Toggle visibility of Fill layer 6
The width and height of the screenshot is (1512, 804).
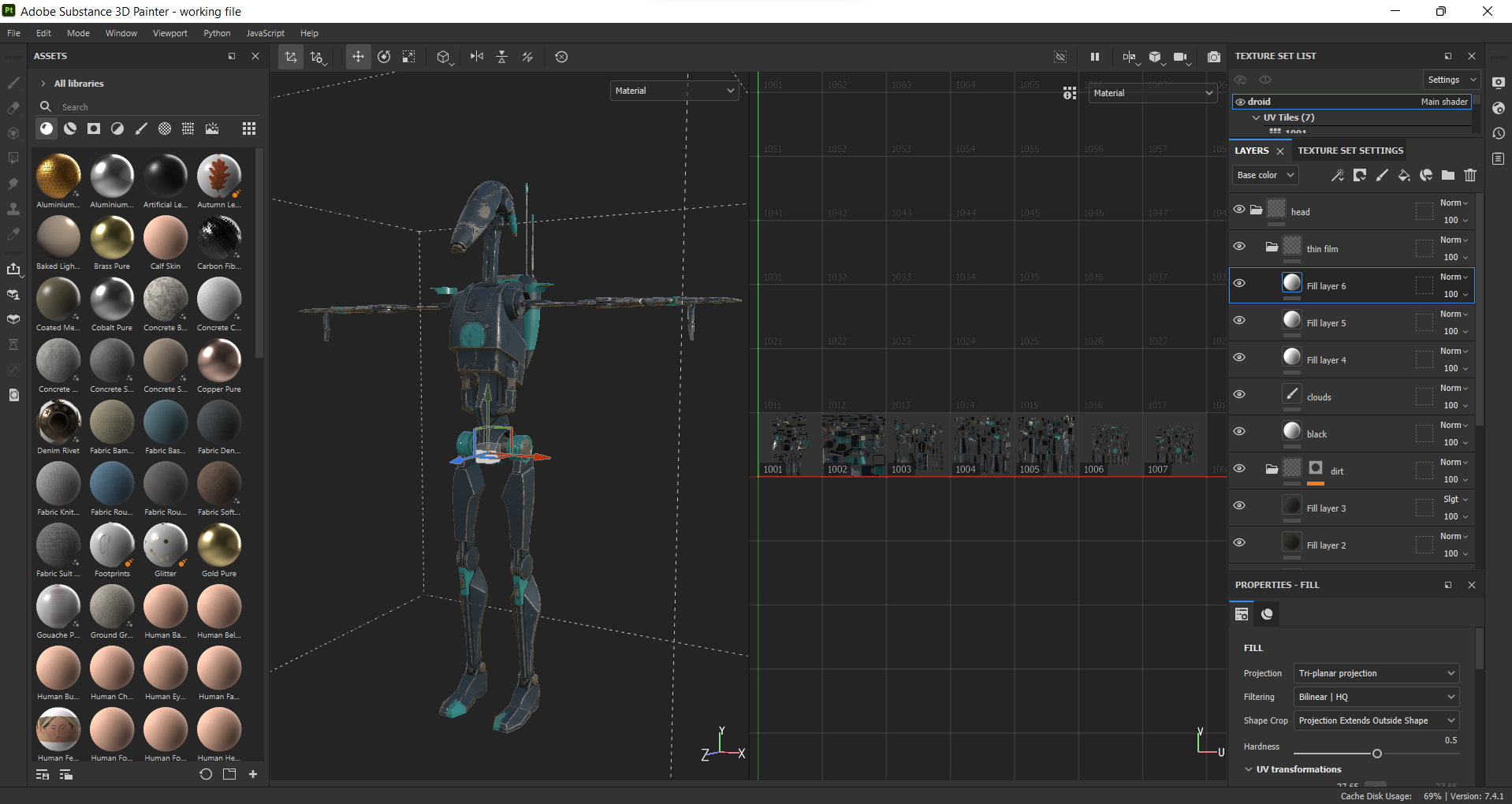click(1239, 284)
